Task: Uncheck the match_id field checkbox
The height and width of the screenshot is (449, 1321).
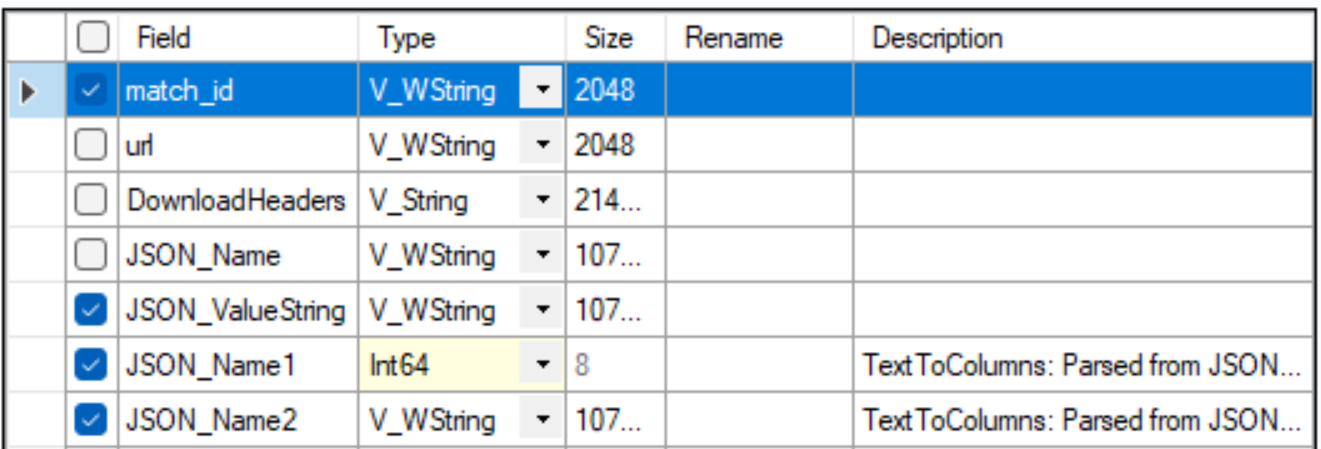Action: (92, 92)
